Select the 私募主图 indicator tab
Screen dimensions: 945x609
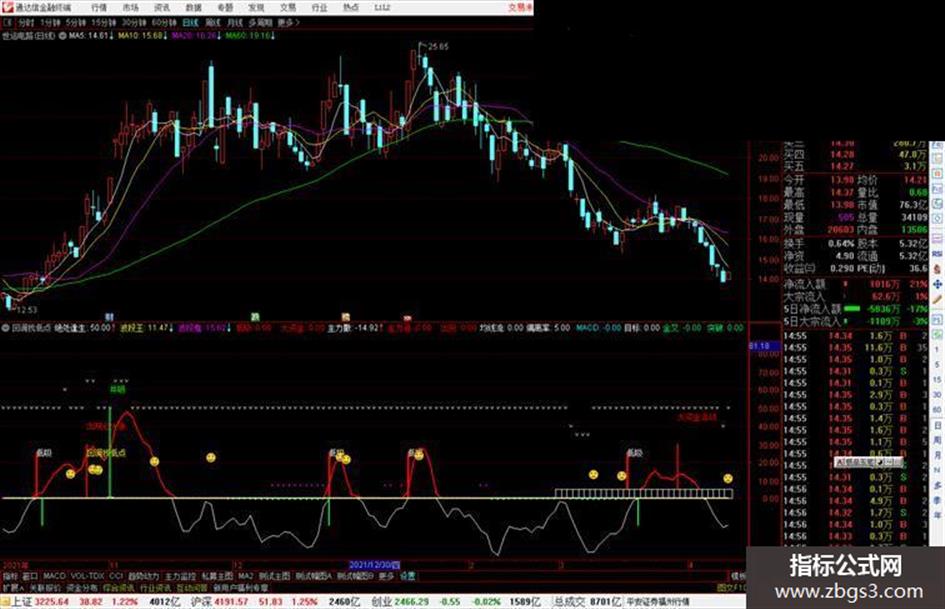click(217, 576)
